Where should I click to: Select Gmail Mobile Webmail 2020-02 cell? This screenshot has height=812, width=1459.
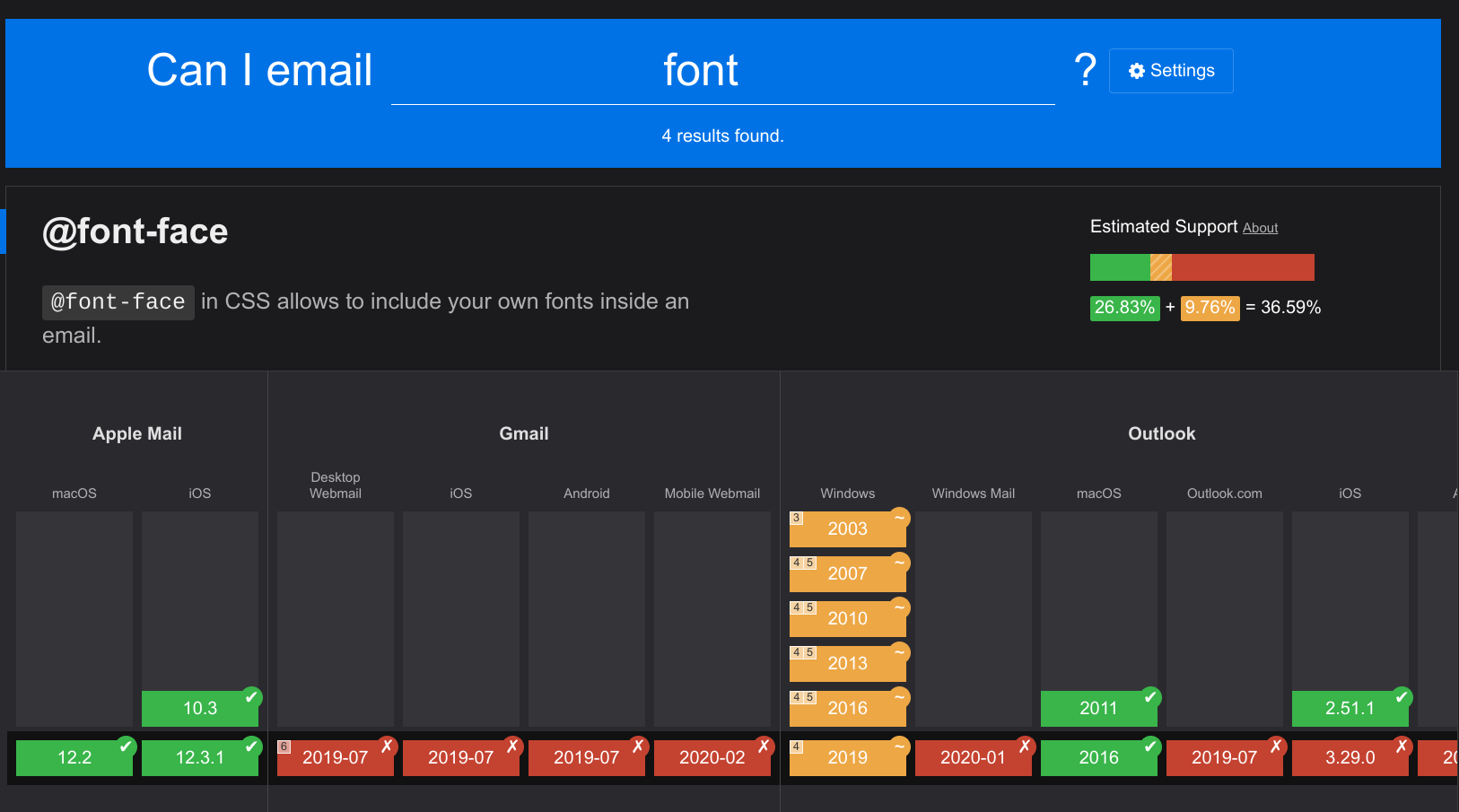(712, 757)
